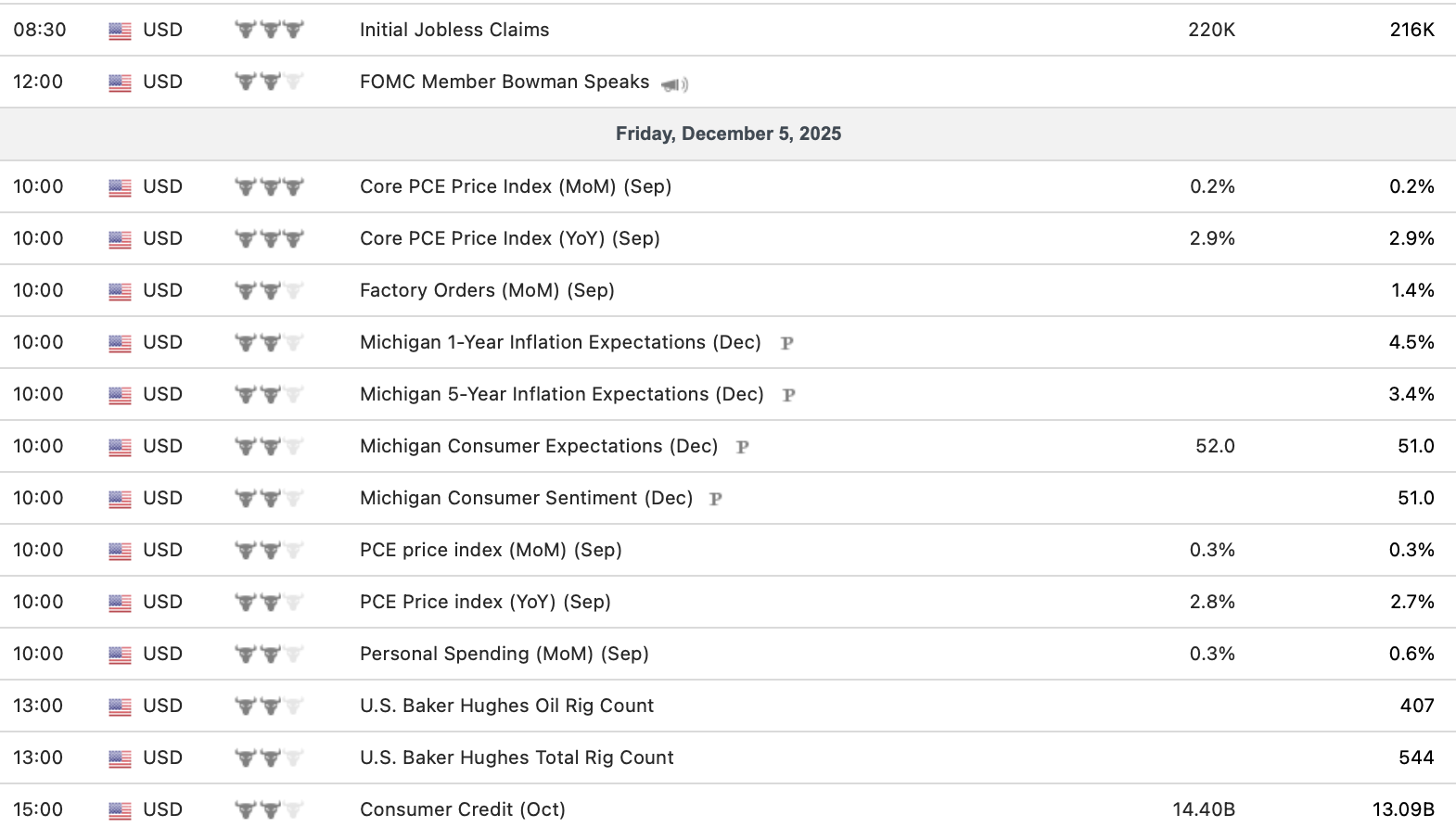The image size is (1456, 840).
Task: Open FOMC Member Bowman Speaks event
Action: click(x=504, y=82)
